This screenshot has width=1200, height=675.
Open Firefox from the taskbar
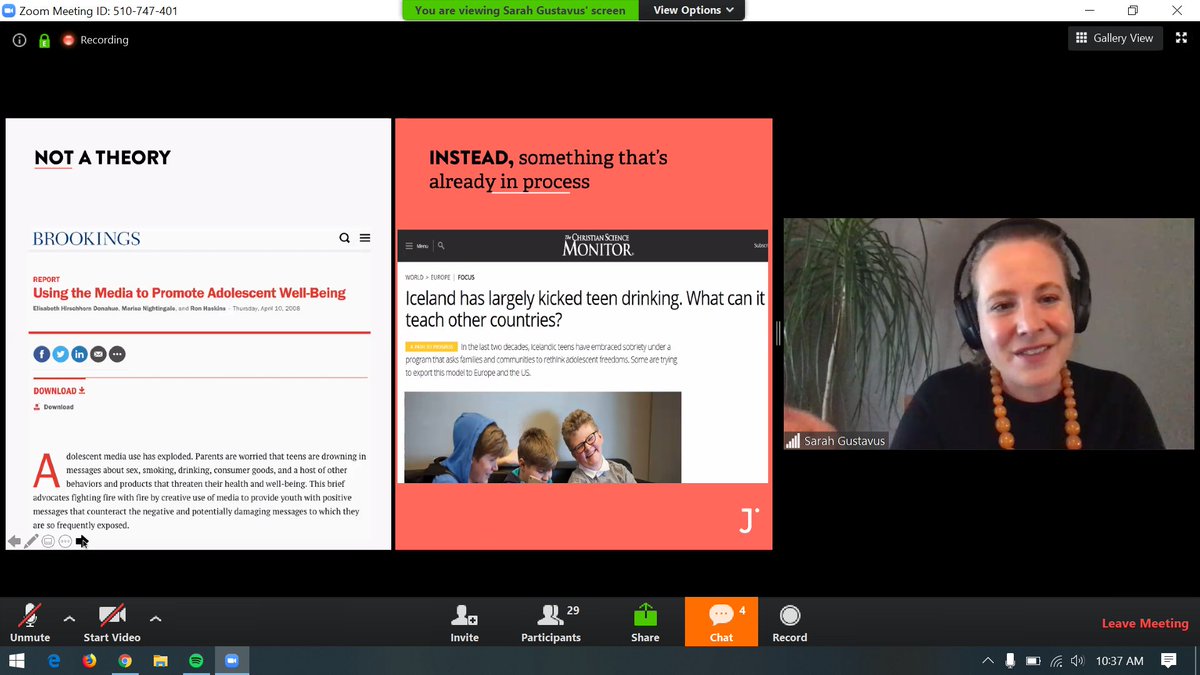coord(89,661)
